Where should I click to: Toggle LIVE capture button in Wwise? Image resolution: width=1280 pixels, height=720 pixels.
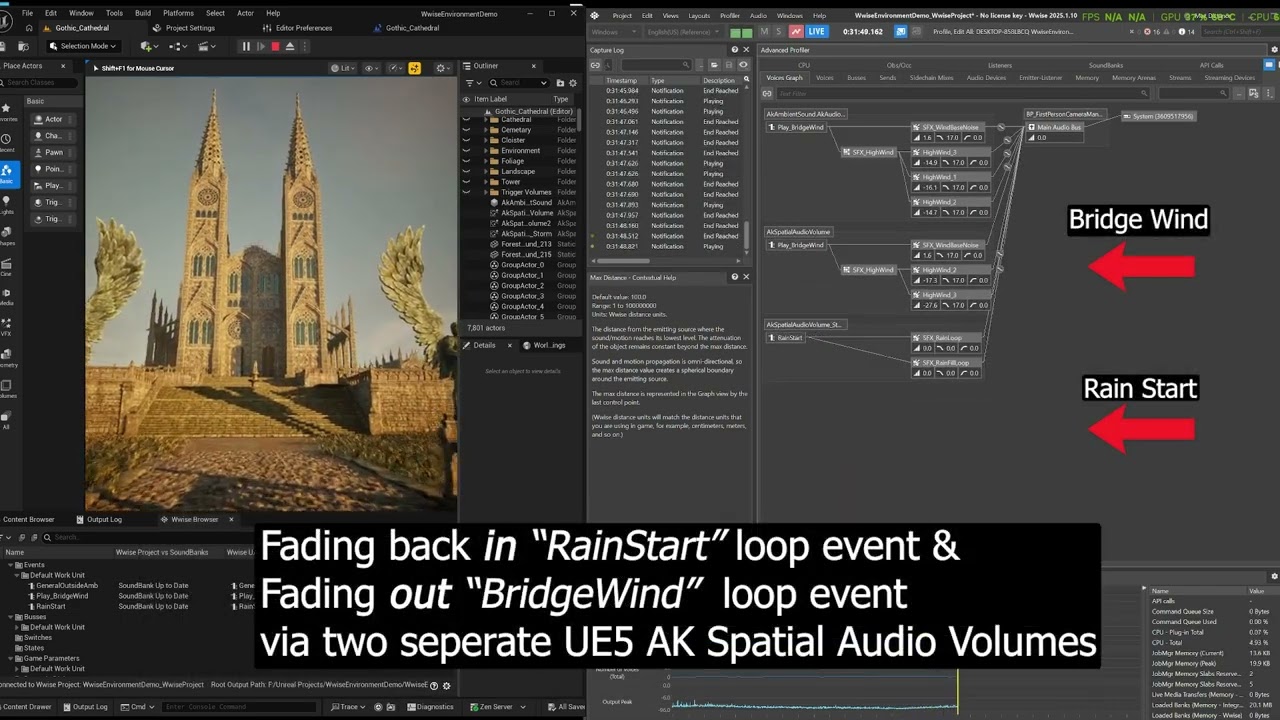click(x=817, y=32)
